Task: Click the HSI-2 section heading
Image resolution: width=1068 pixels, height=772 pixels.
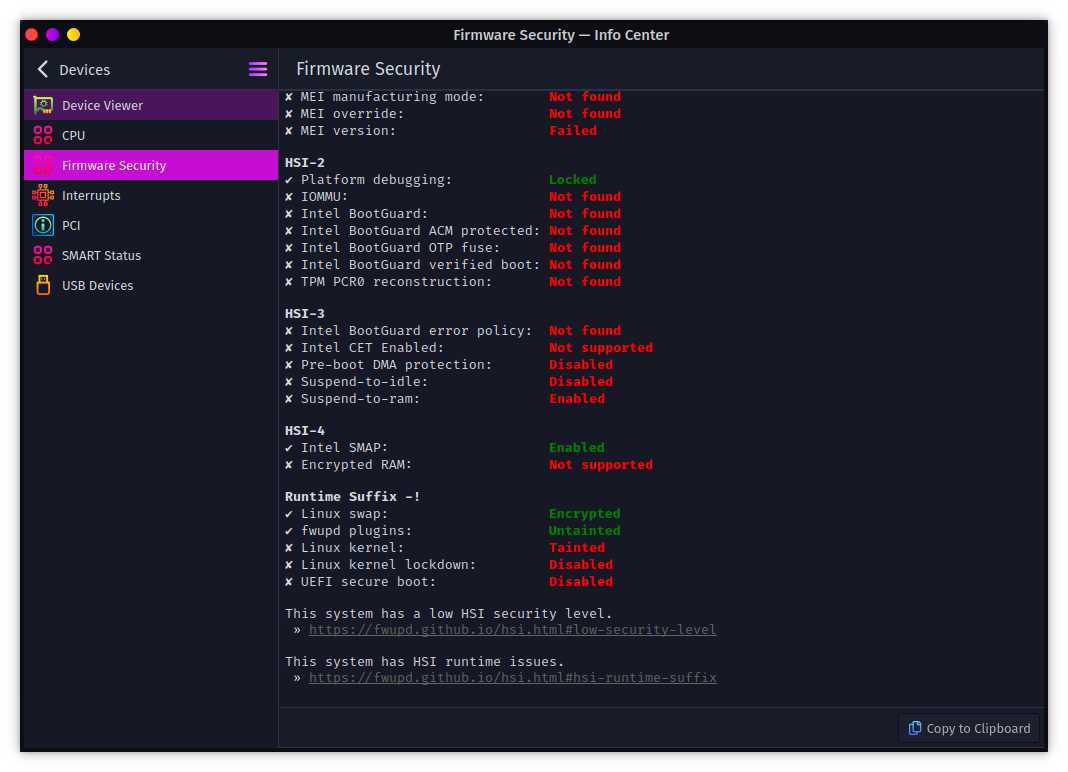Action: [x=304, y=162]
